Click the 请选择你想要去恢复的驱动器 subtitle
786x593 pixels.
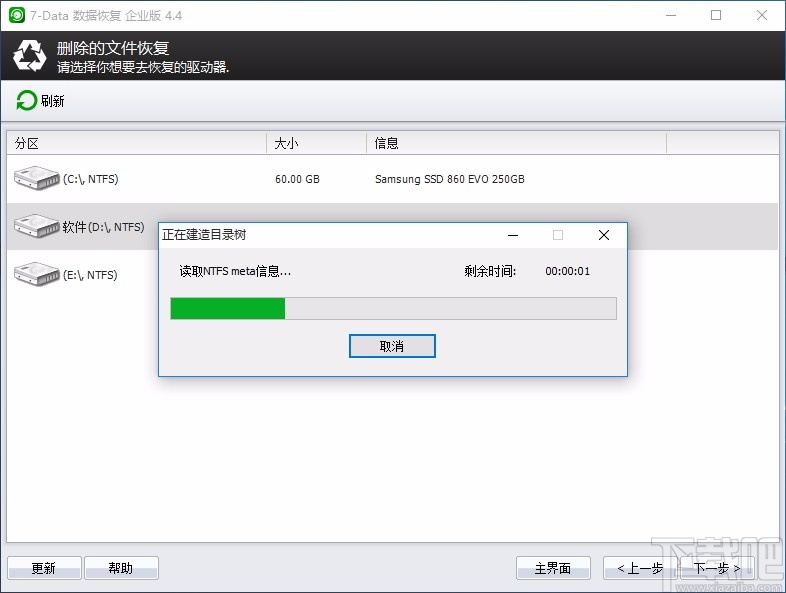(x=143, y=67)
